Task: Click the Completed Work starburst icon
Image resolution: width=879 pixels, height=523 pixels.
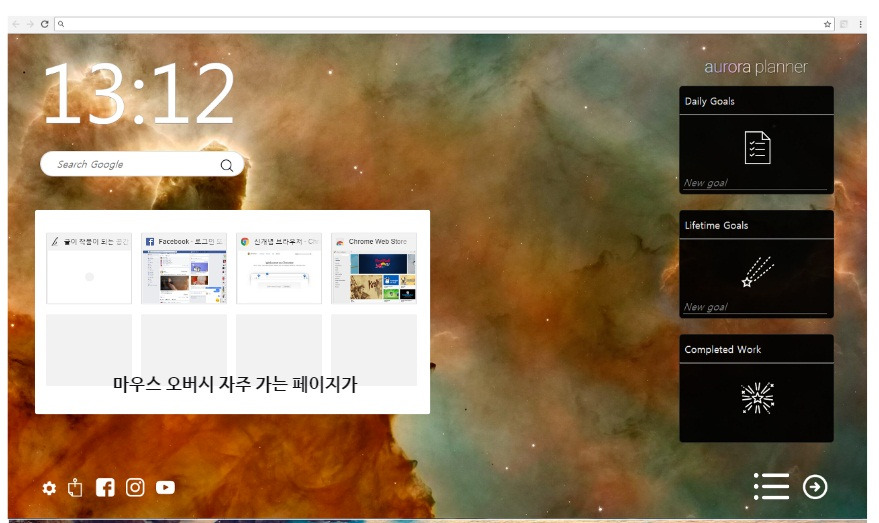Action: point(757,398)
